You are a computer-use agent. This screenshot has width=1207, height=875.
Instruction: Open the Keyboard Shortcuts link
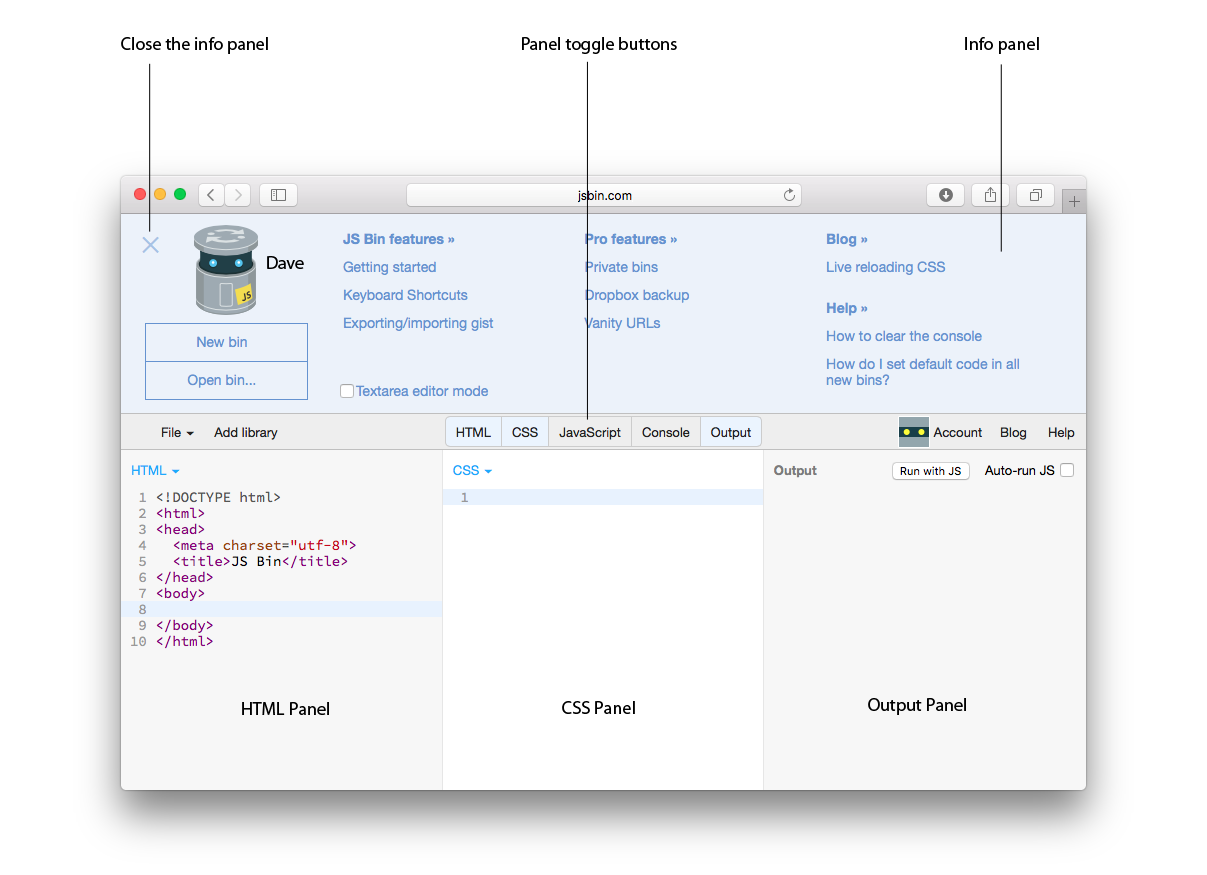[x=405, y=295]
